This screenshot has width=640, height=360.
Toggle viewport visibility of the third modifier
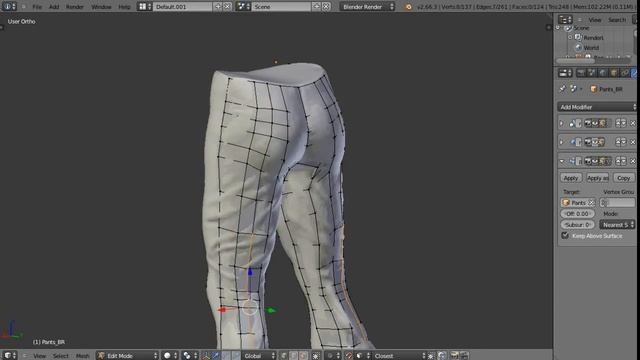click(x=595, y=161)
